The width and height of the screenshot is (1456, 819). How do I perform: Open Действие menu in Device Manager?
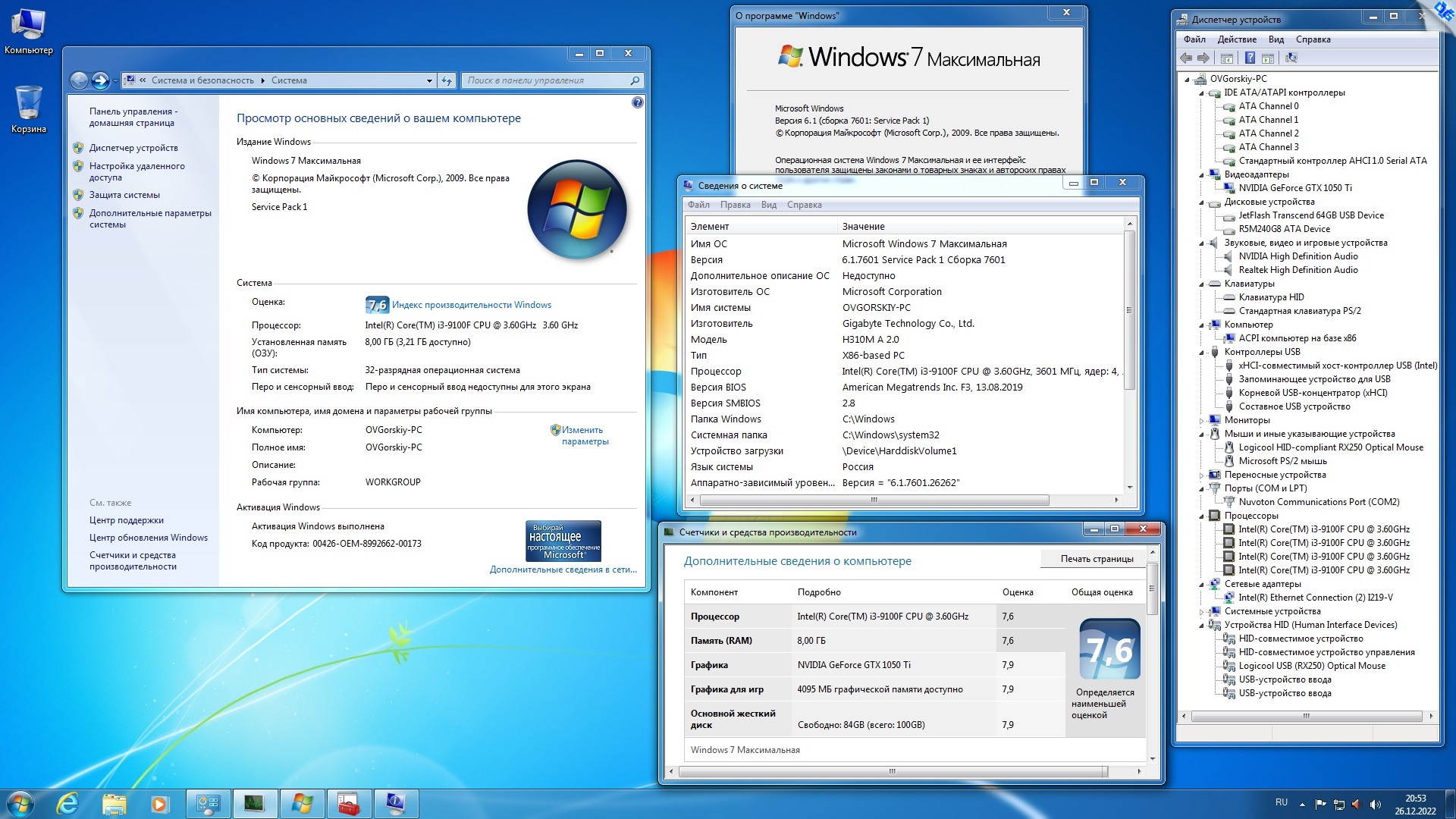pos(1237,39)
